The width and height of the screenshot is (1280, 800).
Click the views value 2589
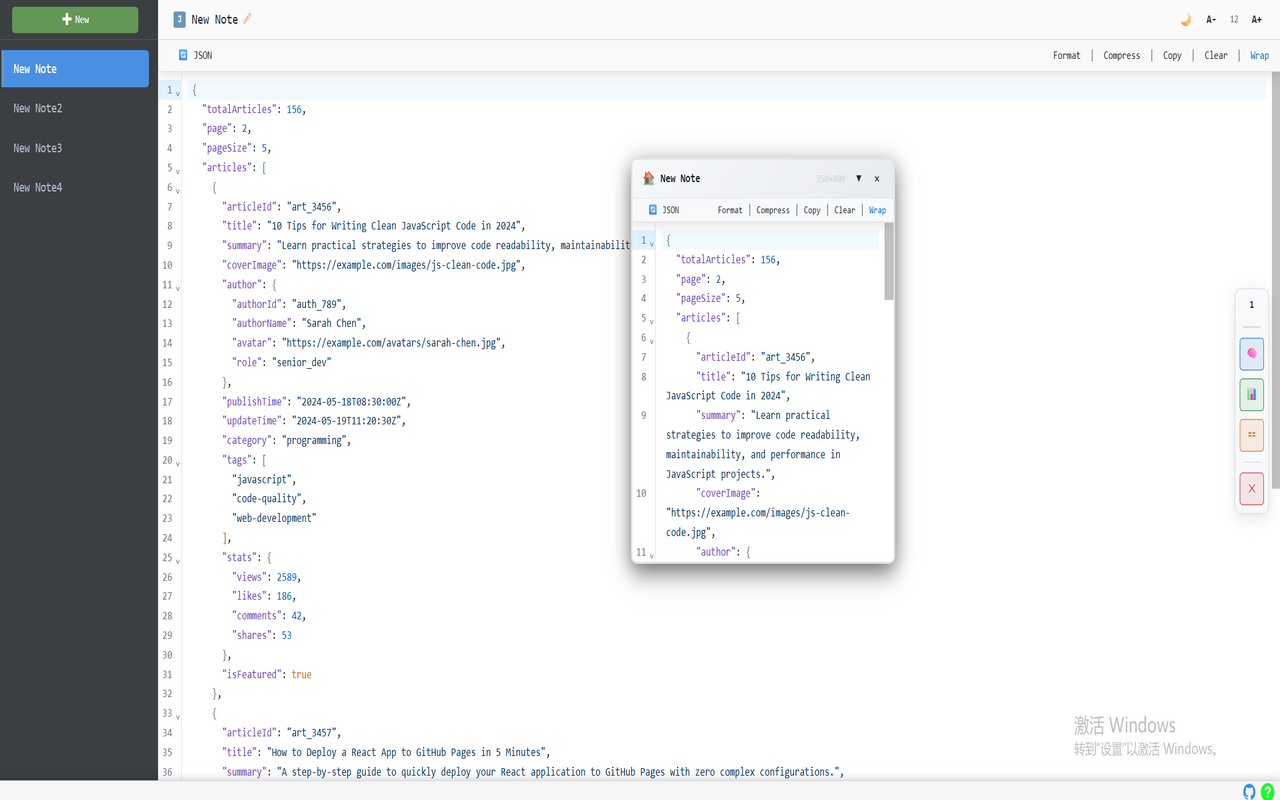pyautogui.click(x=286, y=577)
